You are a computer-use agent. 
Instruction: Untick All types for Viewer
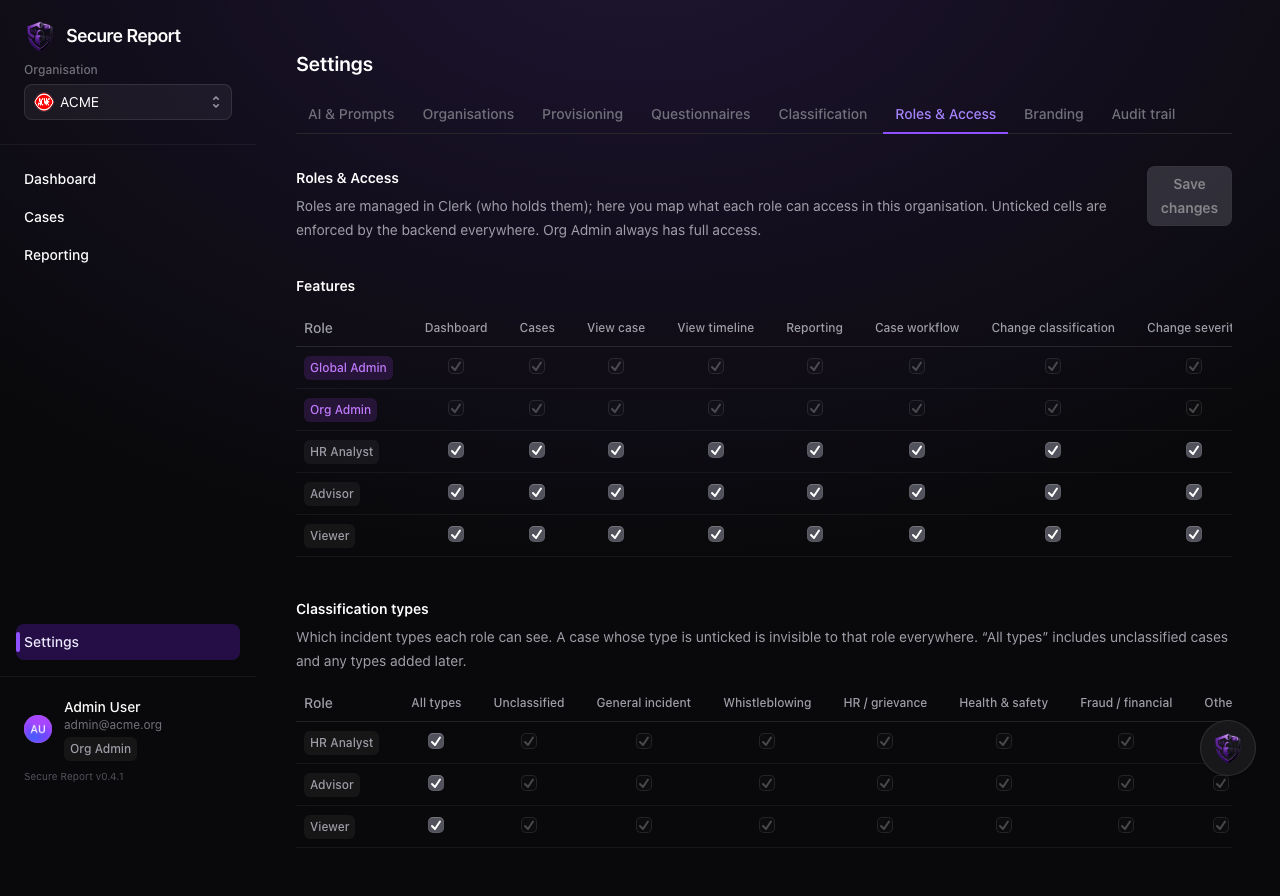coord(436,825)
